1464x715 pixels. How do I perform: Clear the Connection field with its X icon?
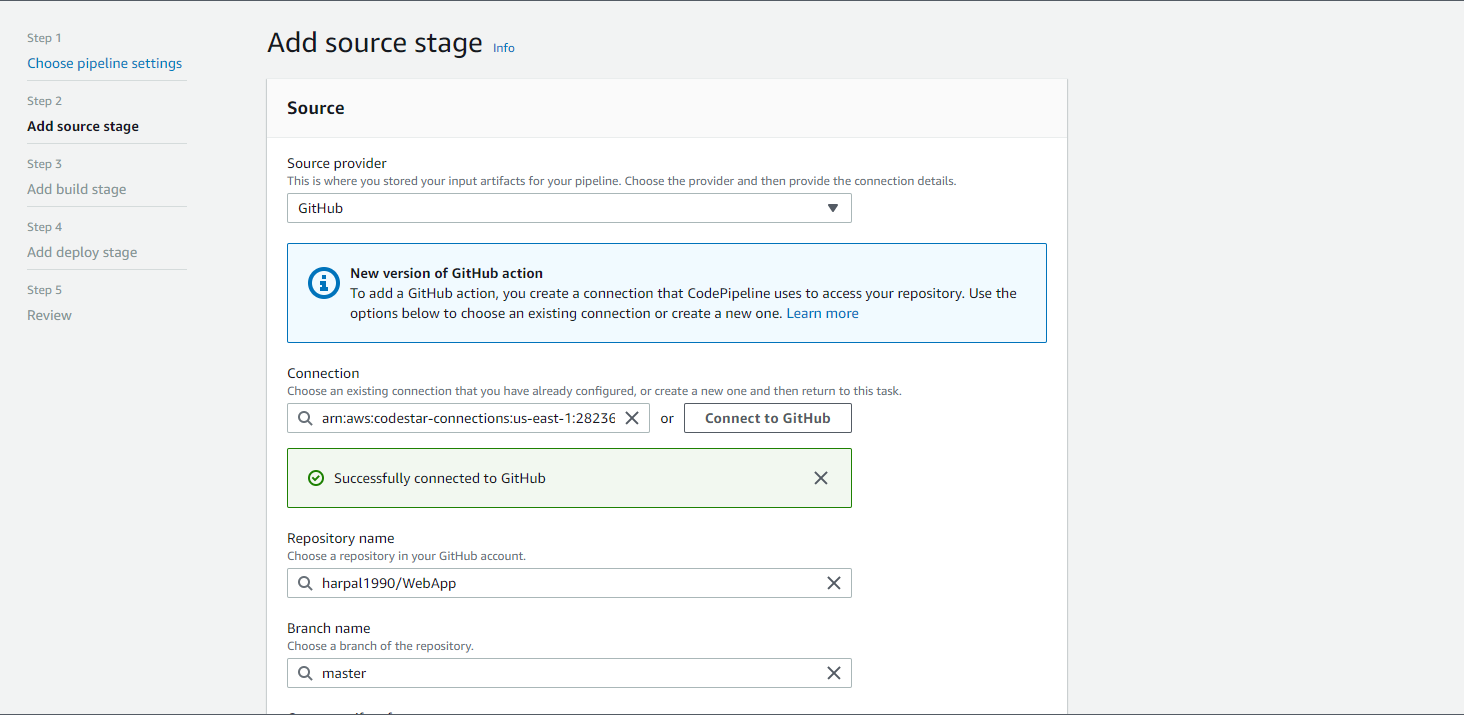tap(632, 418)
